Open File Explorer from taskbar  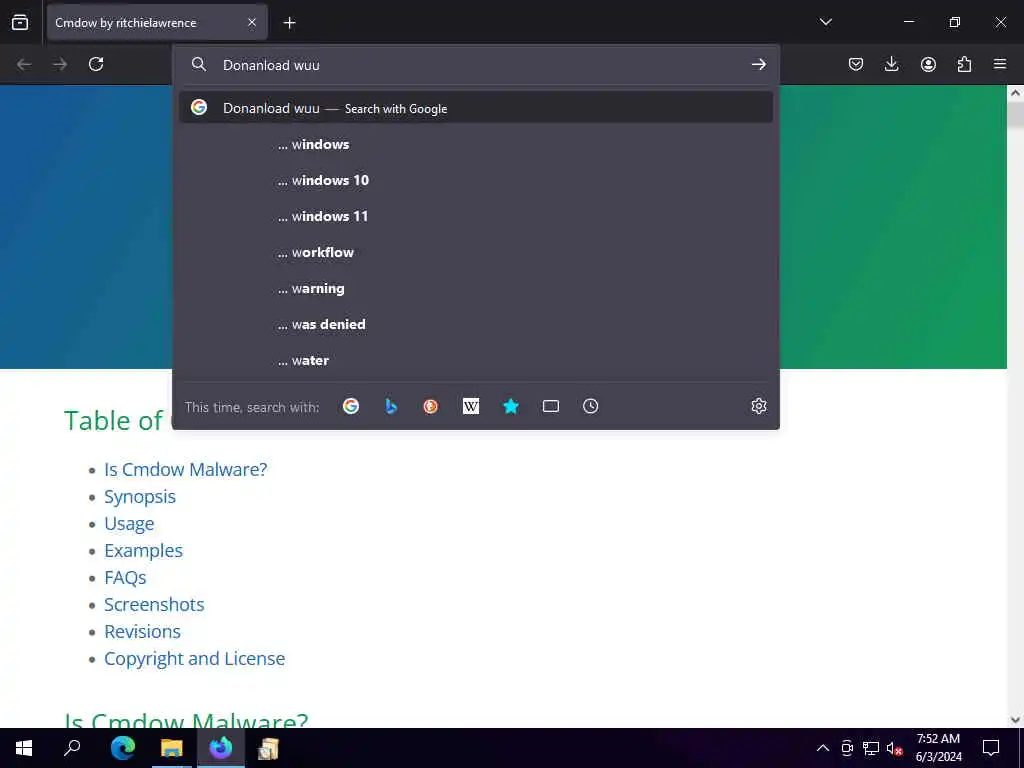tap(172, 748)
